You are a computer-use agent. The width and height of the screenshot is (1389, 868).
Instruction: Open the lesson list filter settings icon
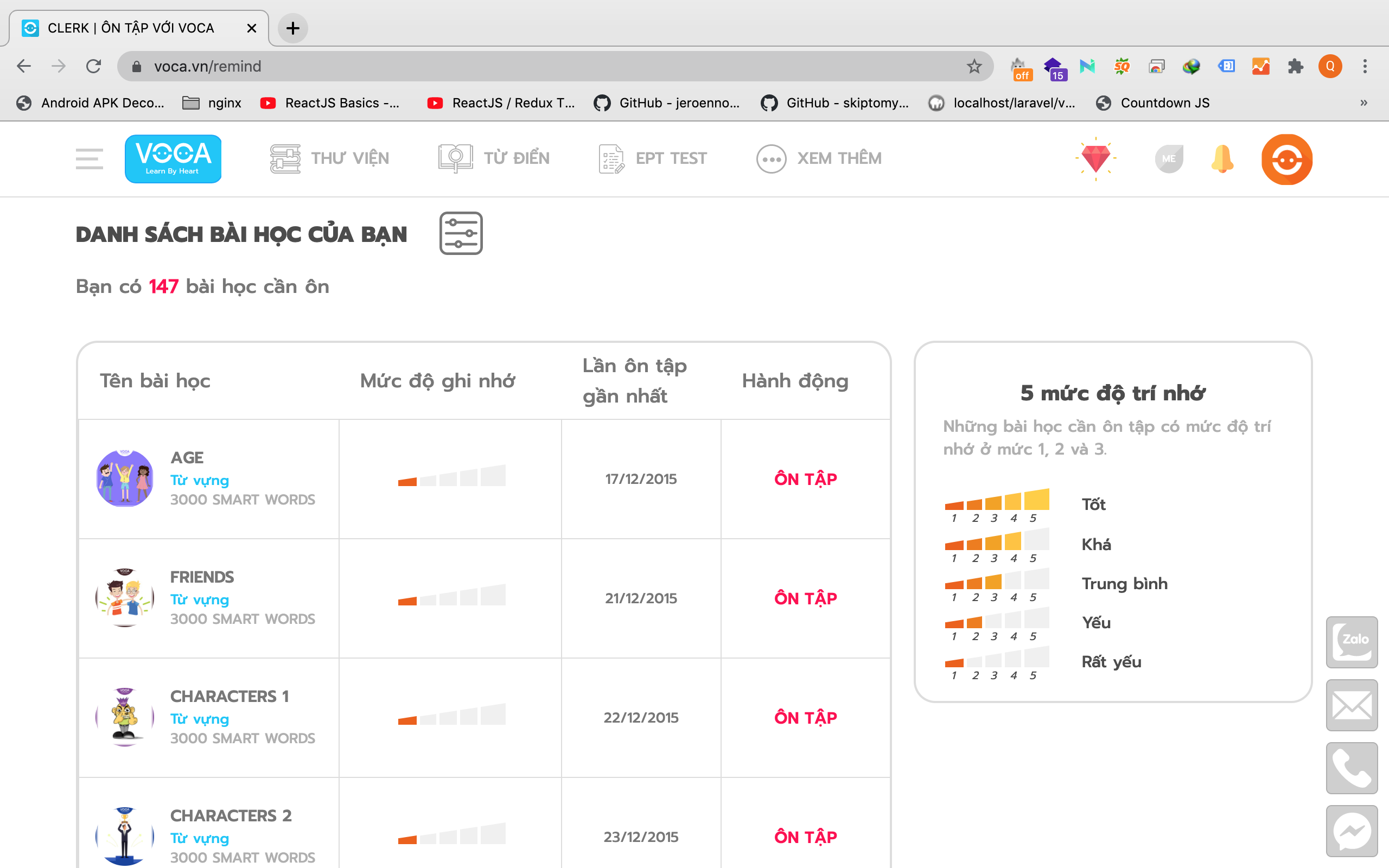pos(461,233)
